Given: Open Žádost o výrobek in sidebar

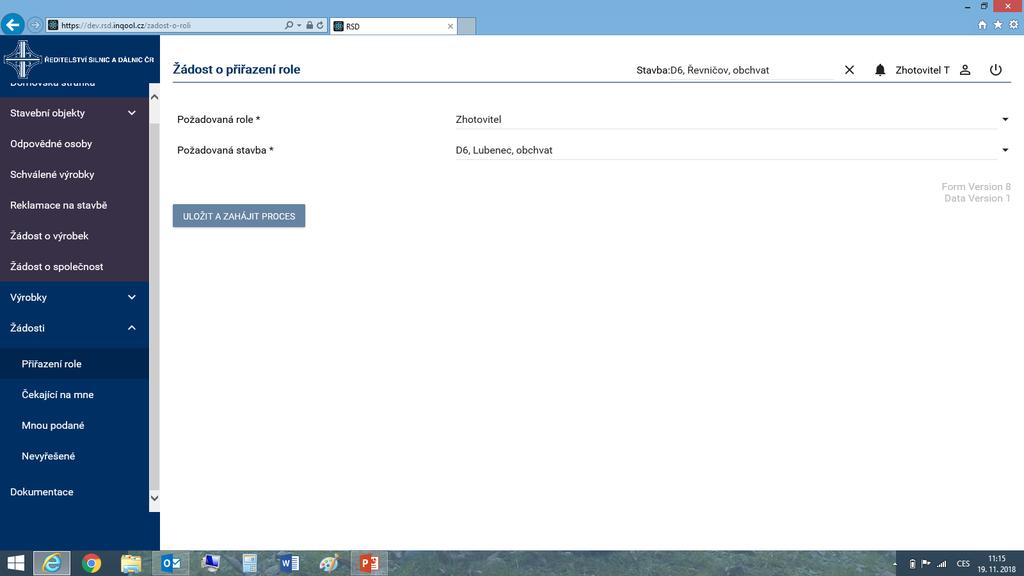Looking at the screenshot, I should (x=74, y=236).
